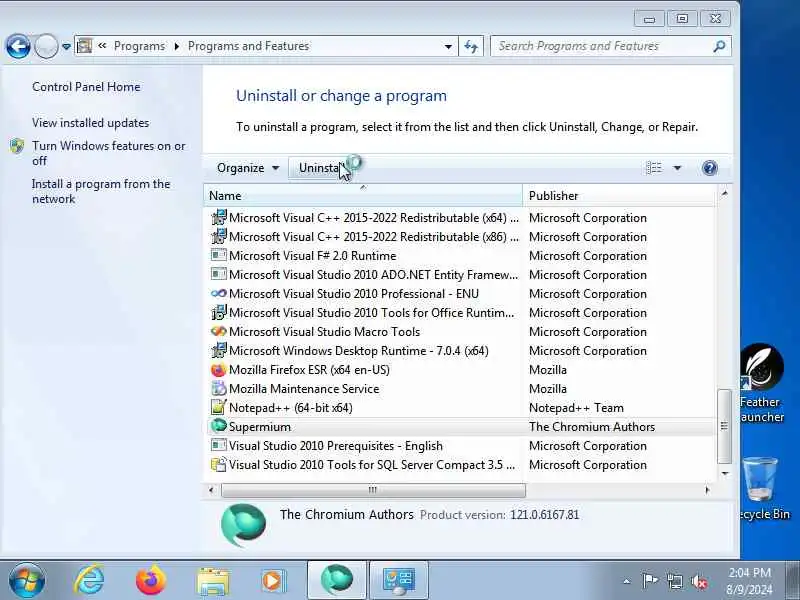This screenshot has width=800, height=600.
Task: Click the muted volume tray icon
Action: pos(699,581)
